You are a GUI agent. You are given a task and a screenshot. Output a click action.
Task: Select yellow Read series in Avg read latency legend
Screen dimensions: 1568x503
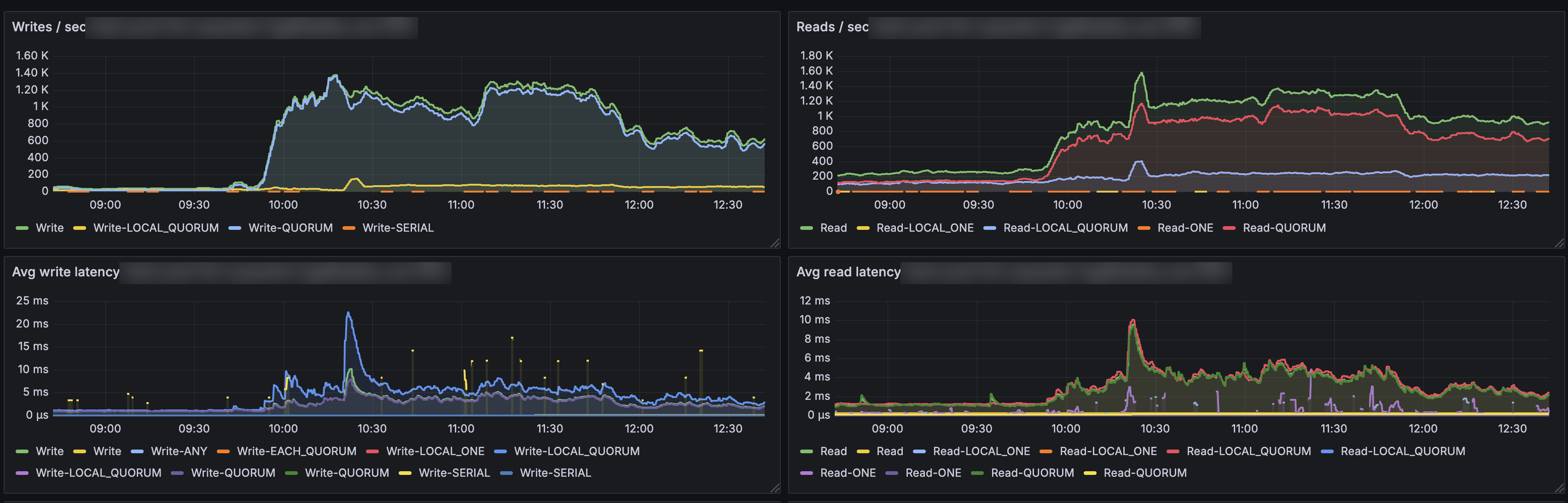coord(889,451)
